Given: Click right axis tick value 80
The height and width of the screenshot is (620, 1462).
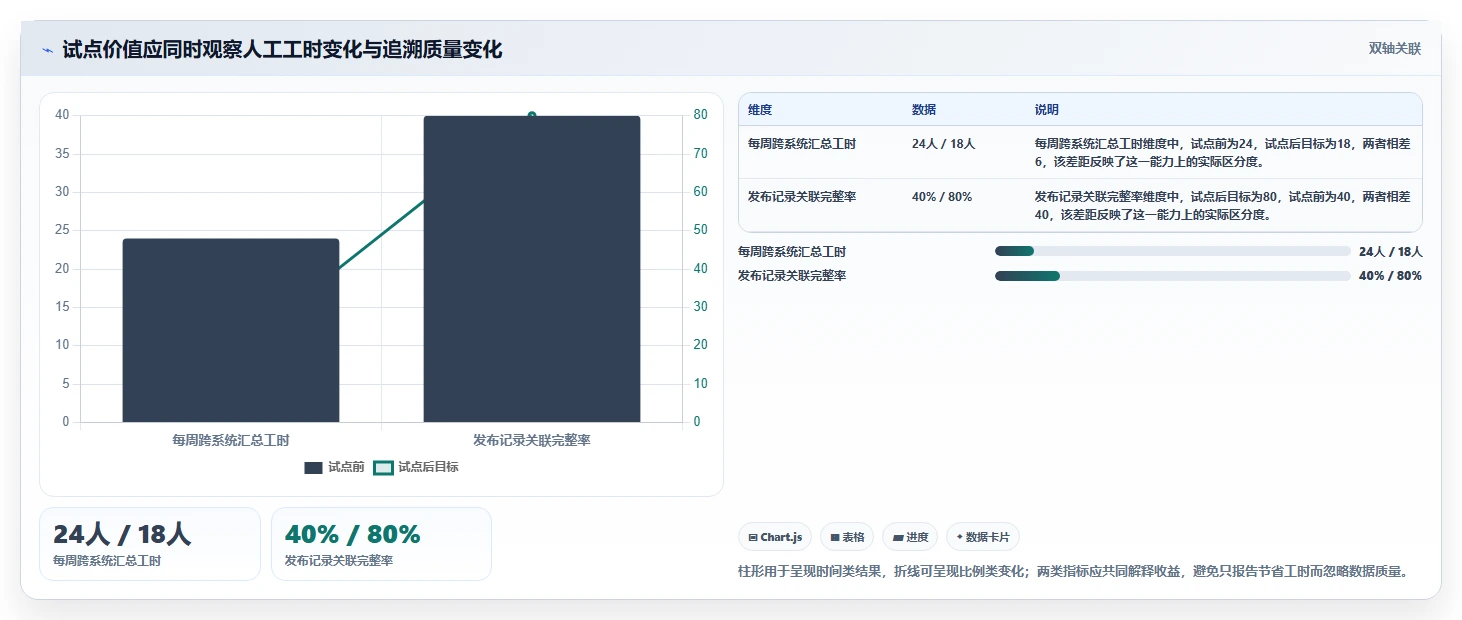Looking at the screenshot, I should point(701,115).
